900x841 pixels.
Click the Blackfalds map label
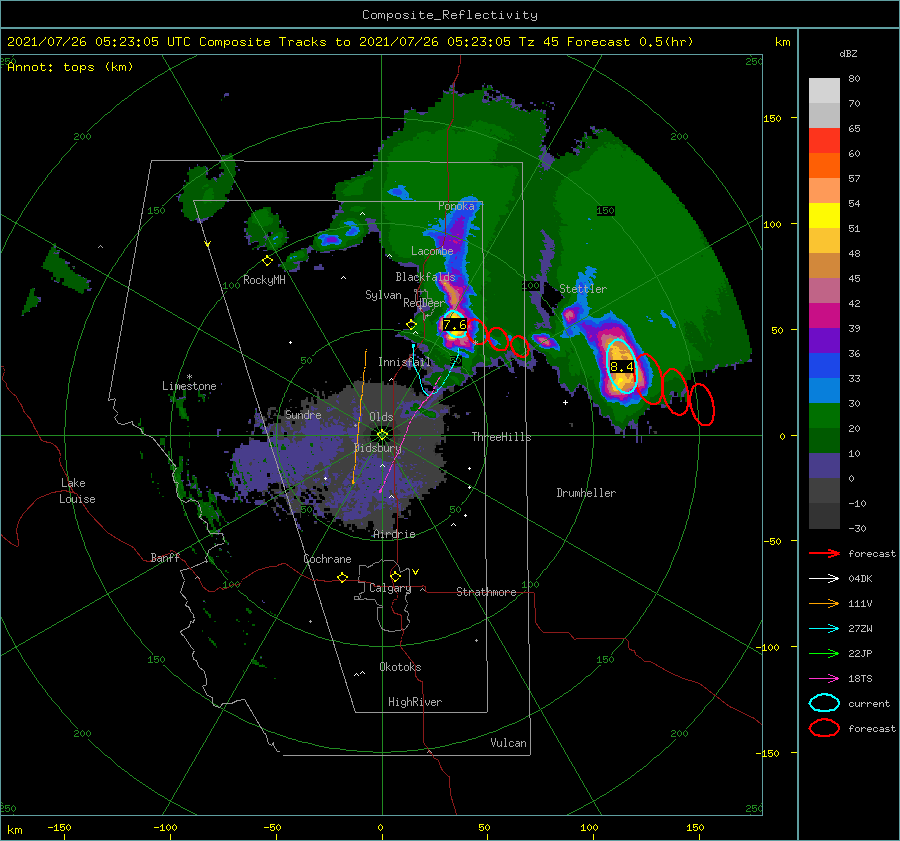tap(425, 277)
